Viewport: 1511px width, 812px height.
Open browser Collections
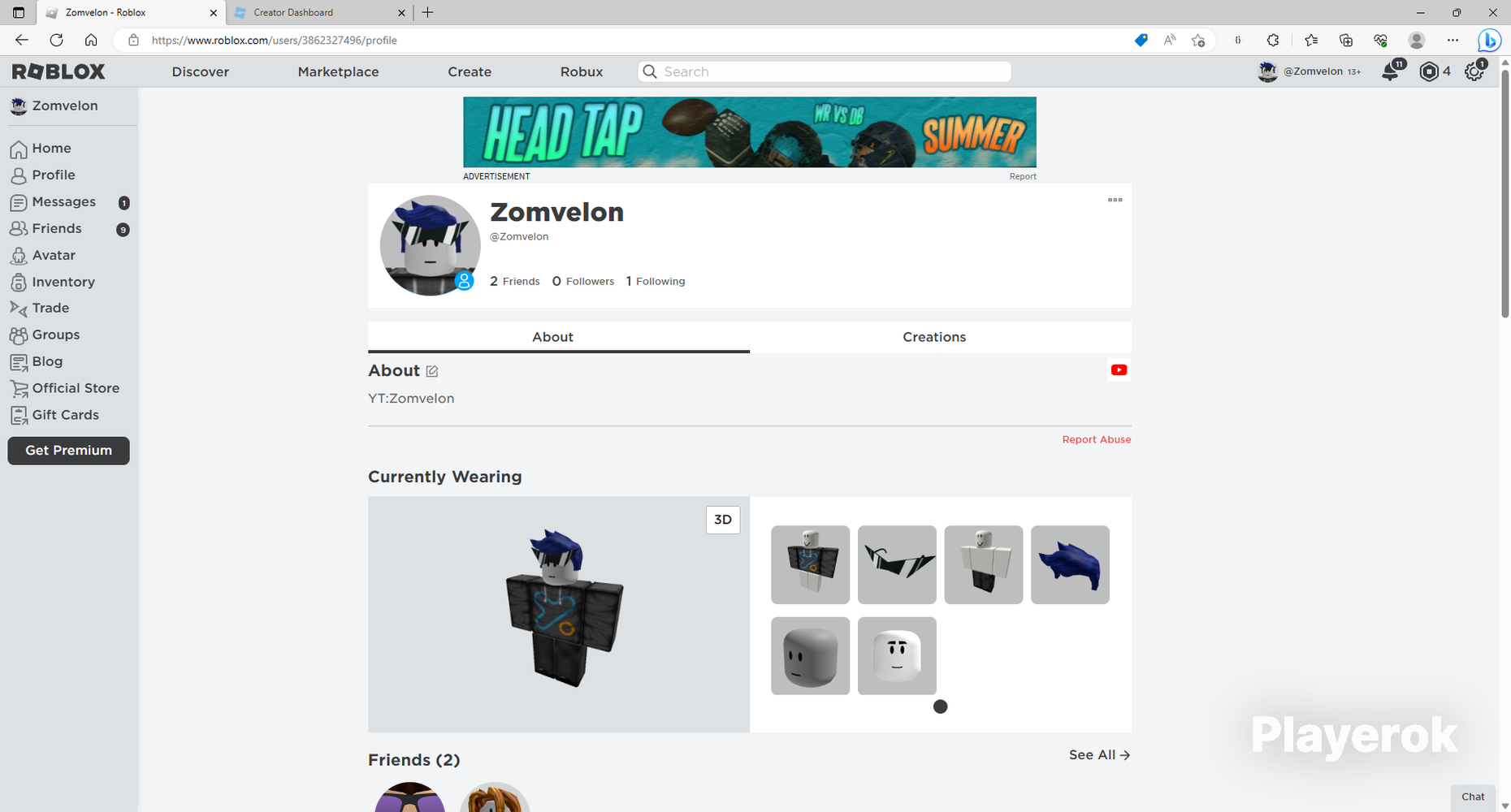pyautogui.click(x=1346, y=40)
